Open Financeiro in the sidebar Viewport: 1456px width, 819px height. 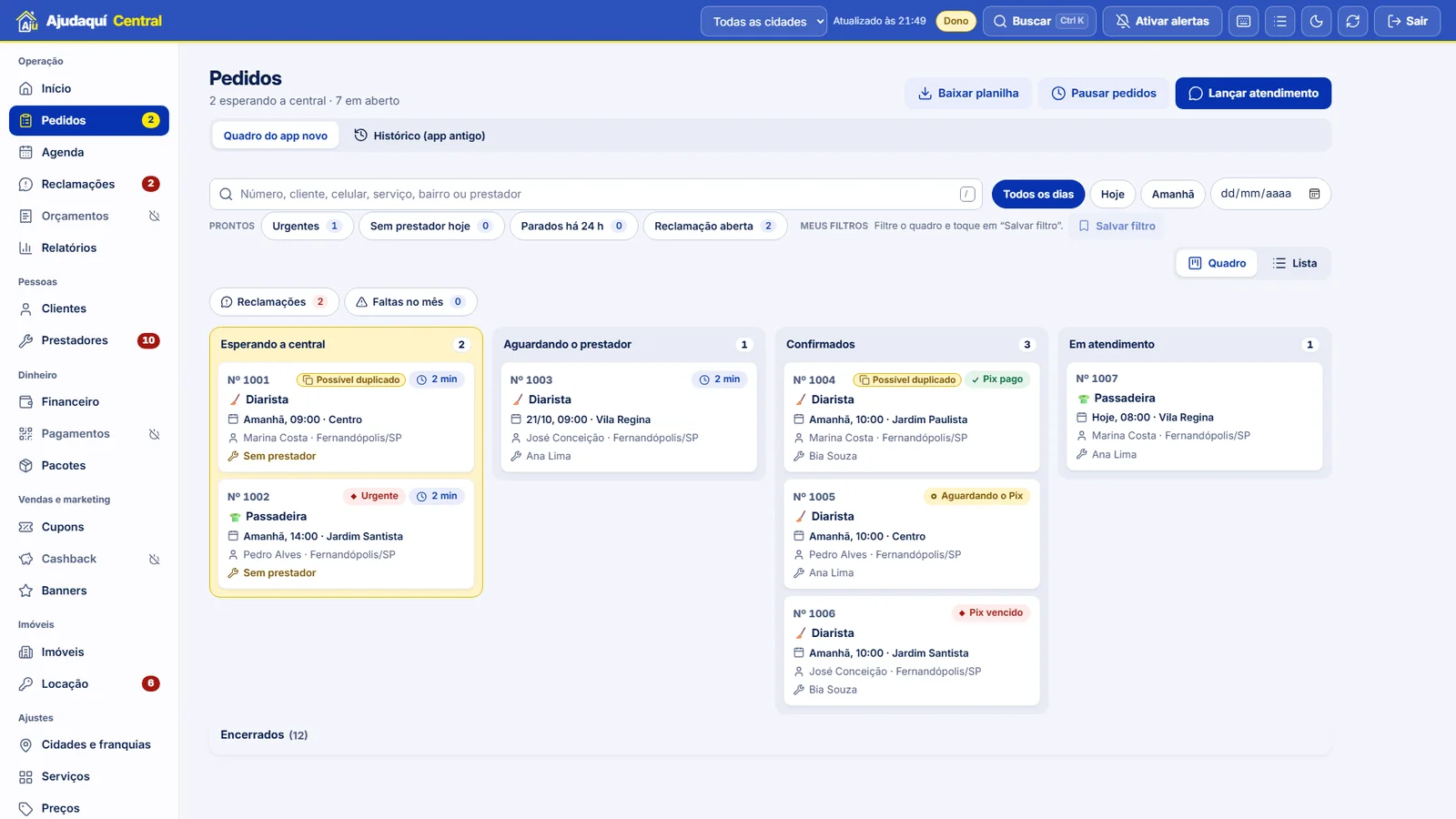[89, 401]
